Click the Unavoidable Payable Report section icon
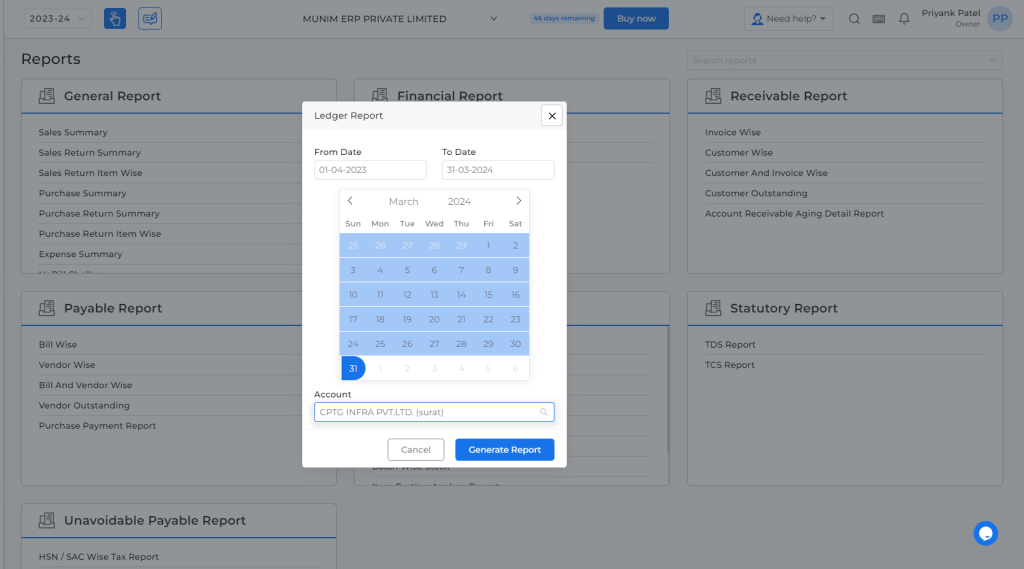 [x=47, y=520]
